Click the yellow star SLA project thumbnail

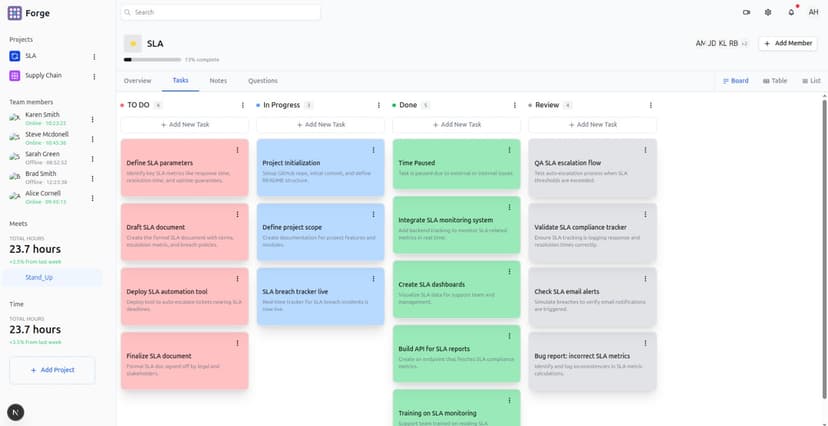[133, 44]
